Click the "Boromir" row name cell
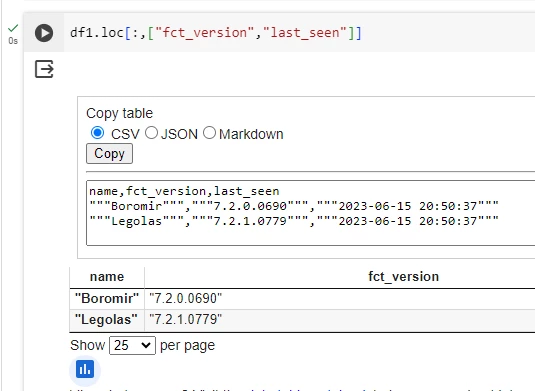The height and width of the screenshot is (391, 535). tap(107, 299)
